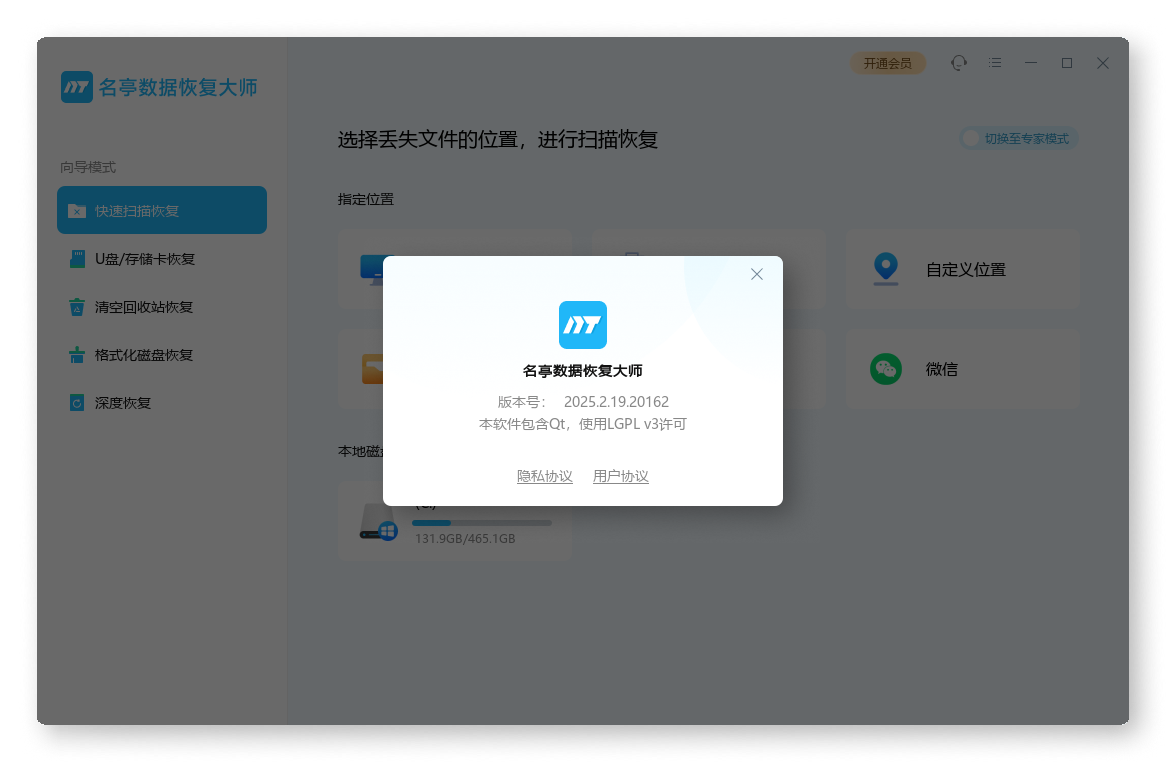Open the 隐私协议 privacy policy link
Image resolution: width=1166 pixels, height=762 pixels.
545,476
